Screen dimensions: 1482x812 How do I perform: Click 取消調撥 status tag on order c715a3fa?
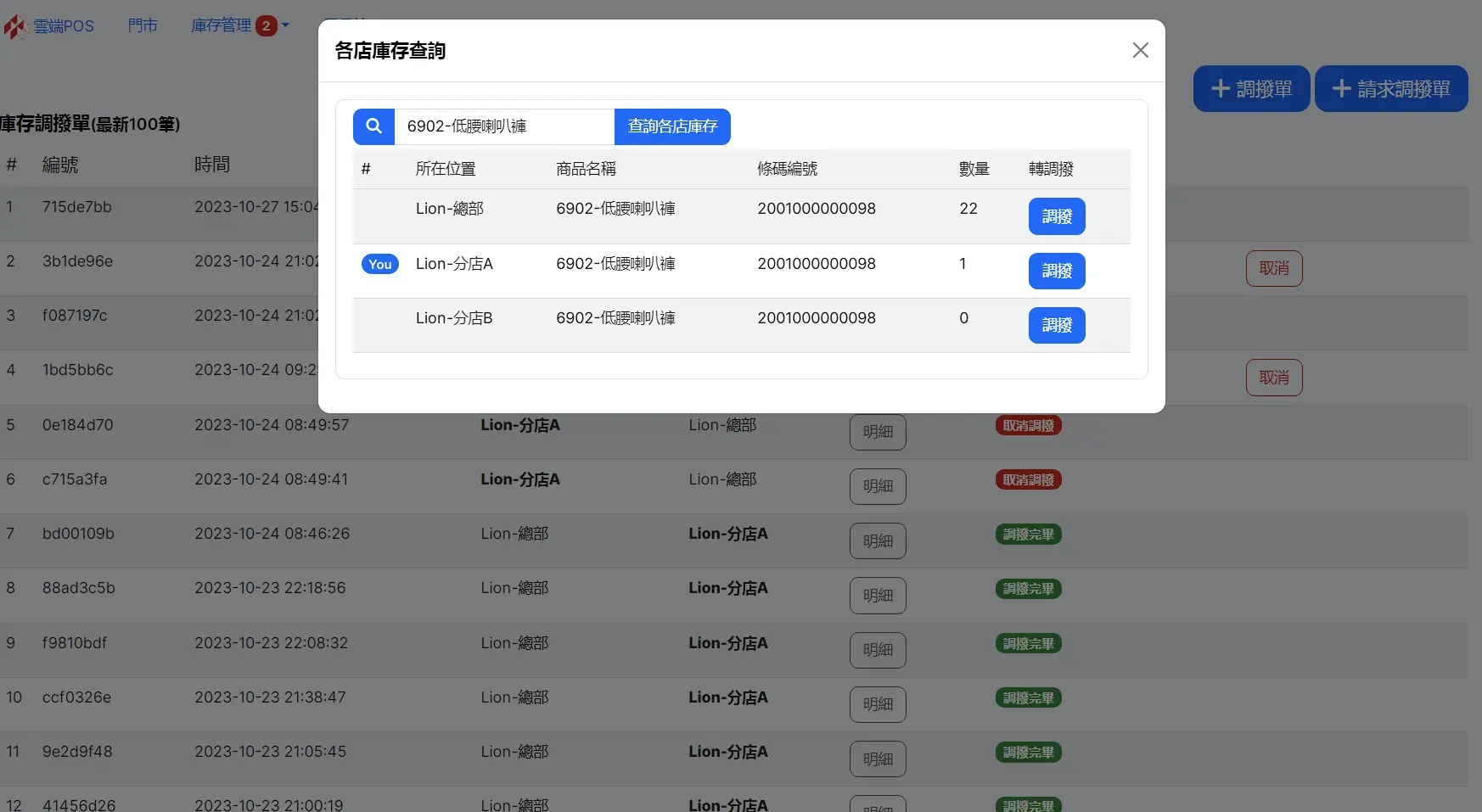tap(1028, 480)
